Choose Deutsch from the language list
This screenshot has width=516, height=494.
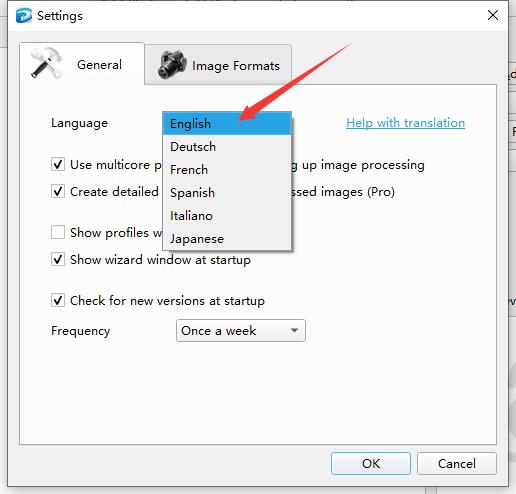pyautogui.click(x=227, y=147)
